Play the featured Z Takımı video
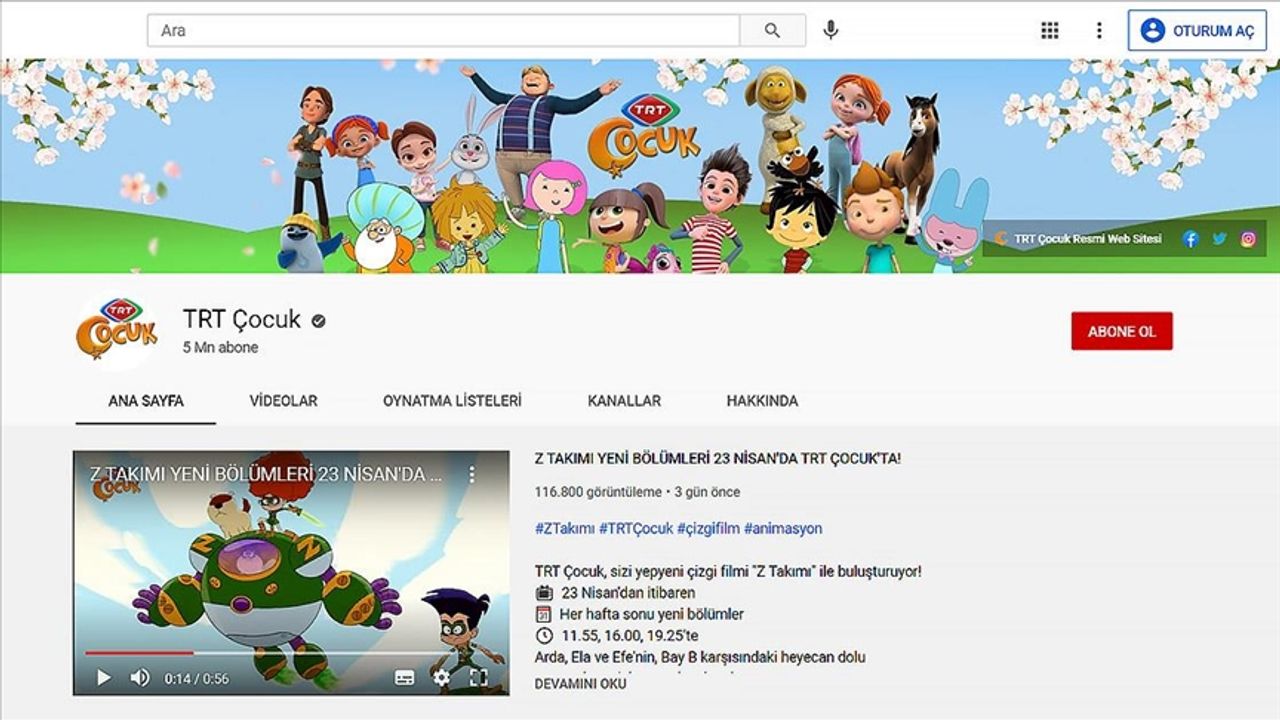1280x720 pixels. (103, 678)
